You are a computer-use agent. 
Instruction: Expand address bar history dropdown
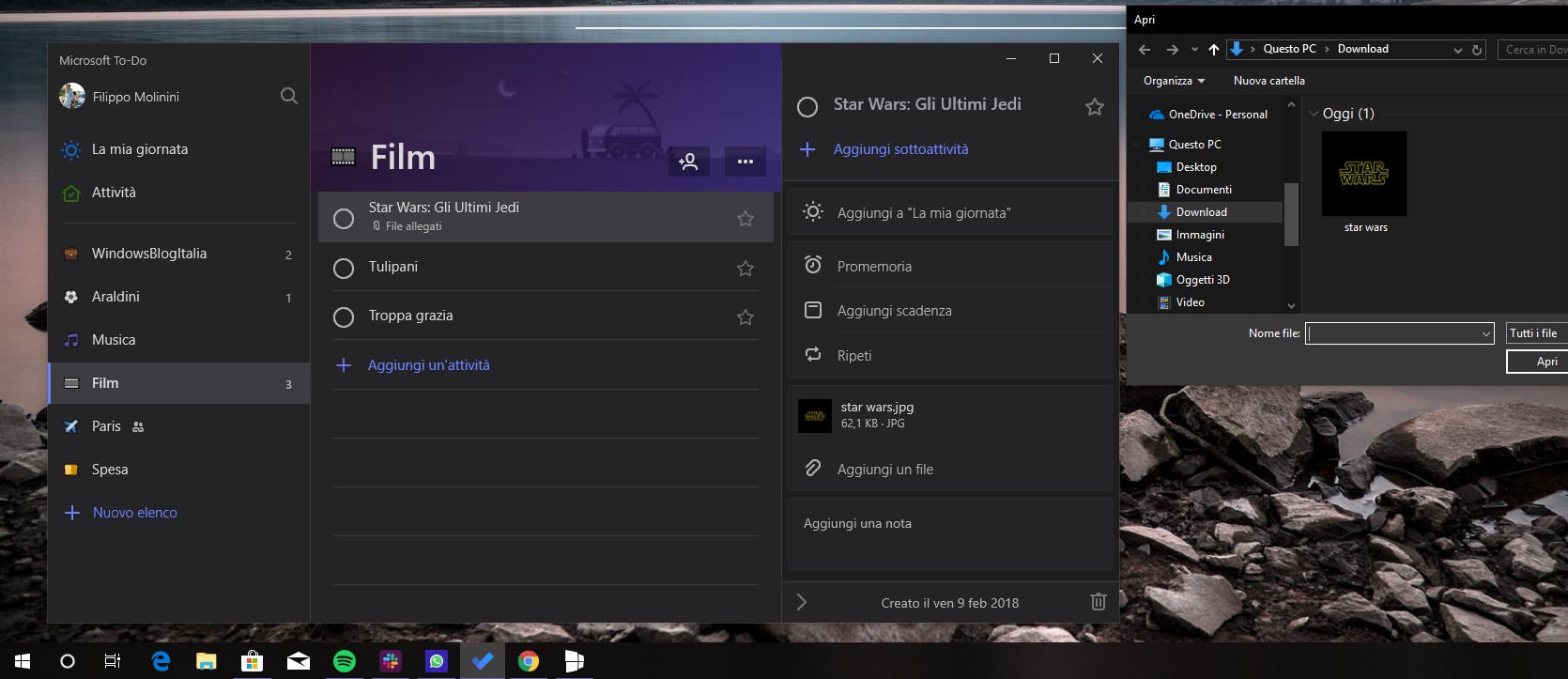pyautogui.click(x=1458, y=50)
